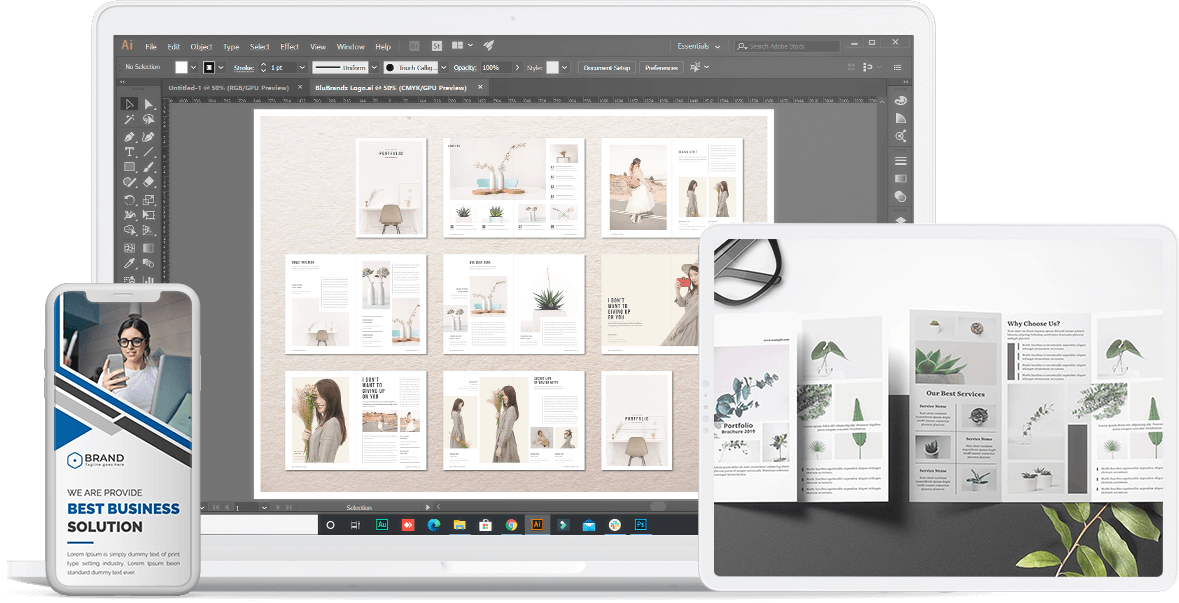
Task: Choose the Eyedropper tool
Action: pos(129,263)
